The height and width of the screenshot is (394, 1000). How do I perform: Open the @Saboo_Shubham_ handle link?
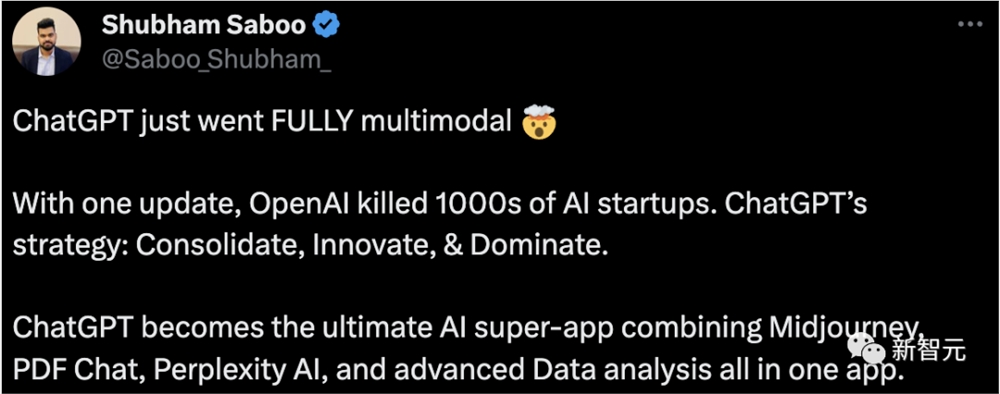216,59
